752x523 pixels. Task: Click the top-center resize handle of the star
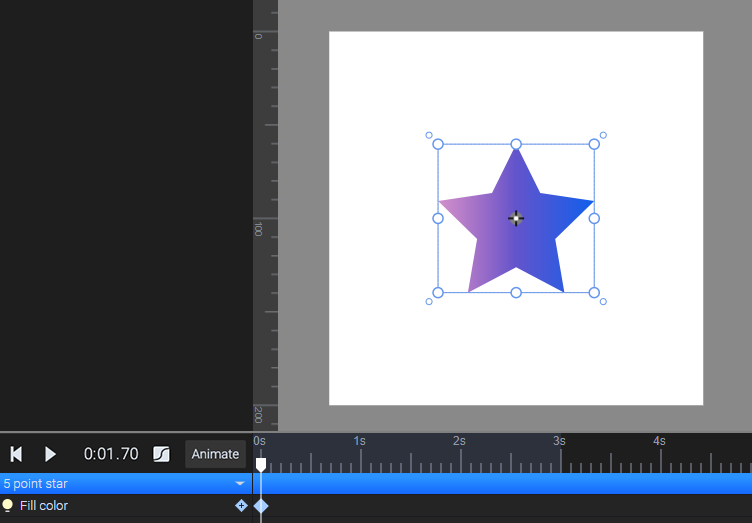[516, 144]
